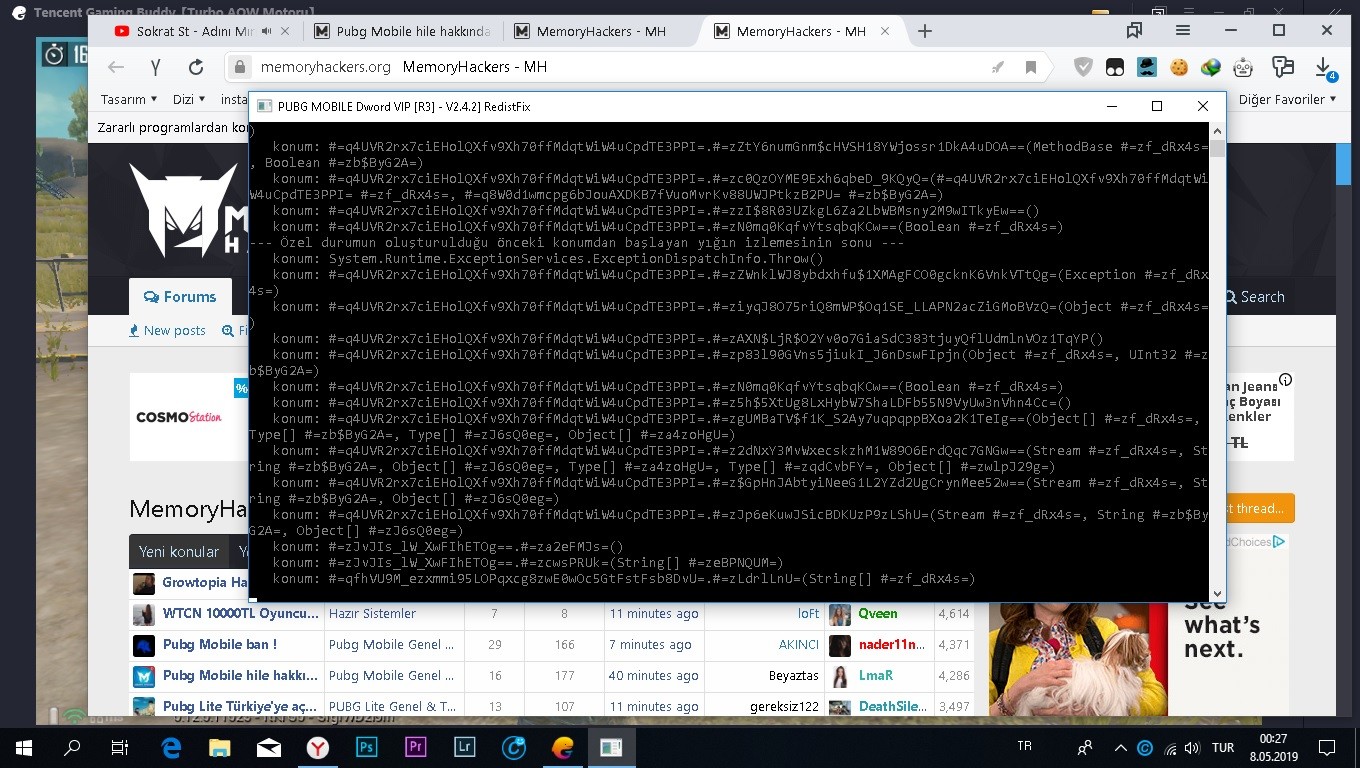Click loFt last poster name

pos(808,613)
